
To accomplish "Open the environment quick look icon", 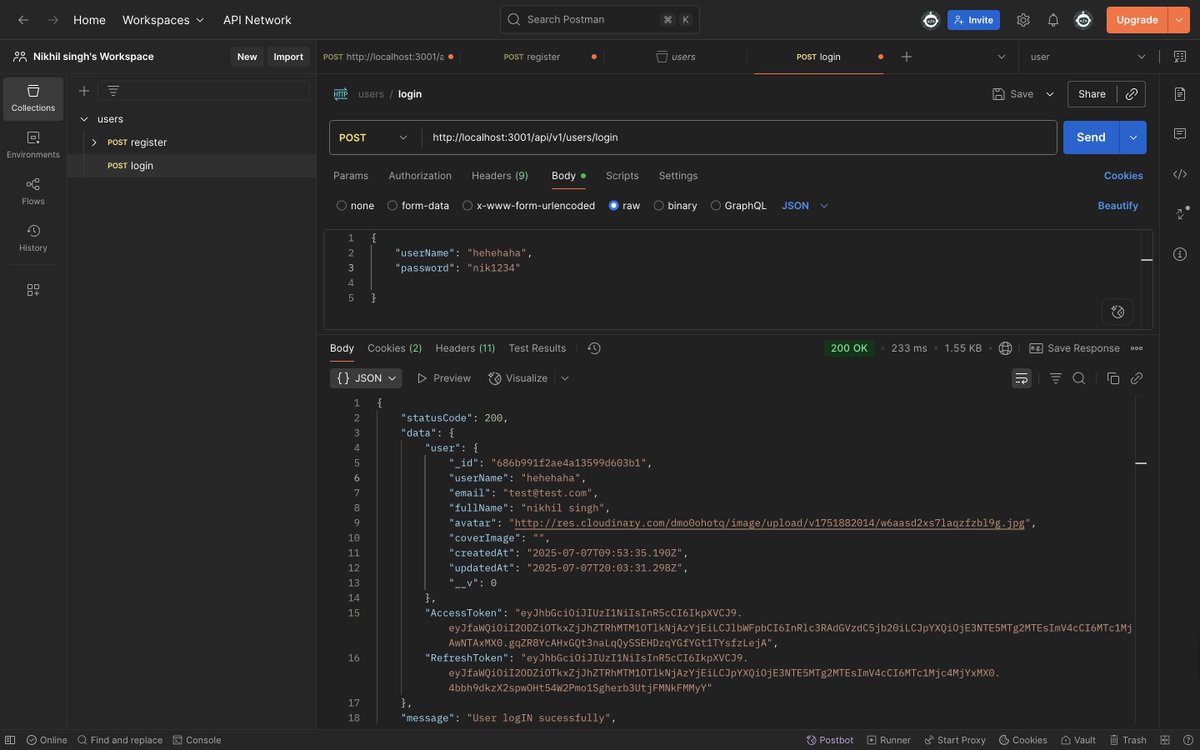I will click(1179, 57).
